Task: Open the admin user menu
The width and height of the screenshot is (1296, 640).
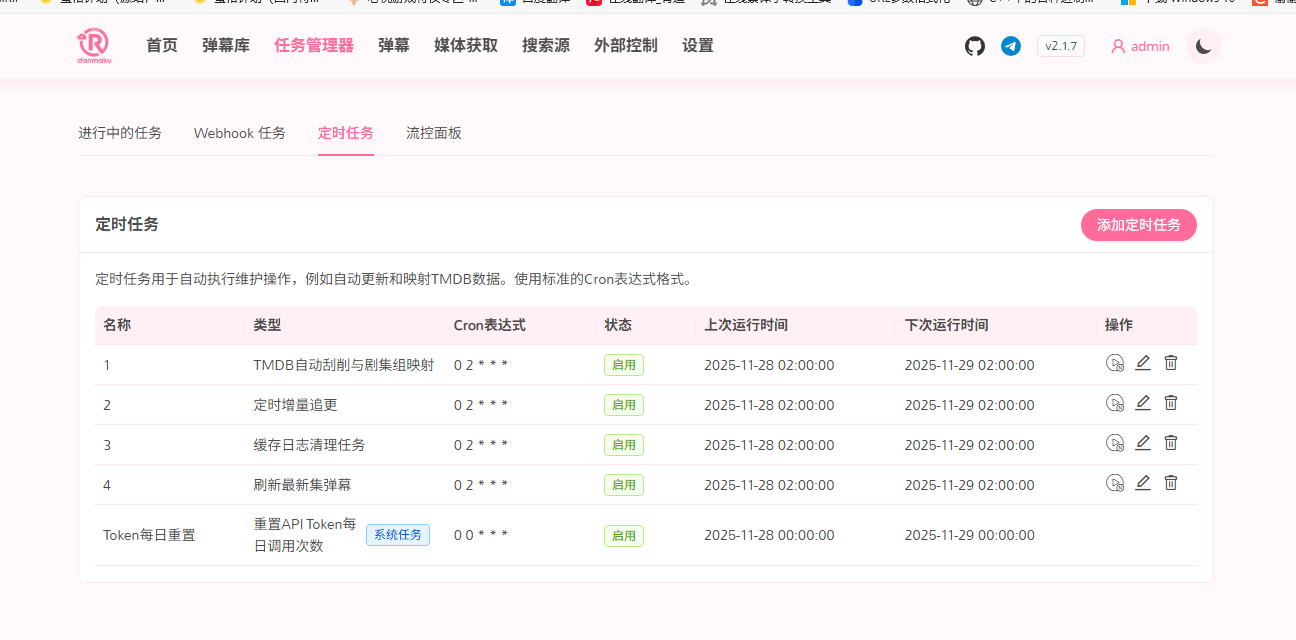Action: click(x=1140, y=45)
